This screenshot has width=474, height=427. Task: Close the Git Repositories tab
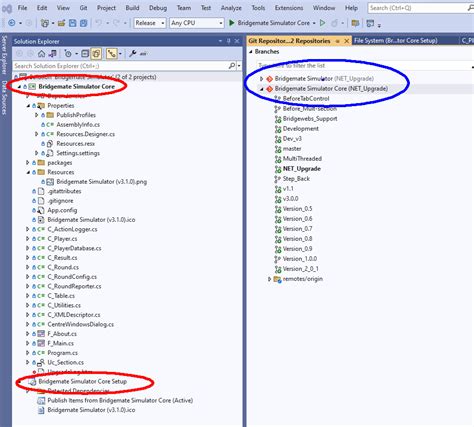346,41
